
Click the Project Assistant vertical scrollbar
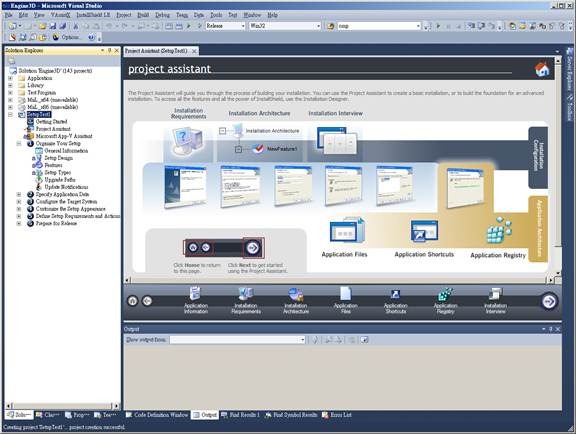pyautogui.click(x=558, y=167)
